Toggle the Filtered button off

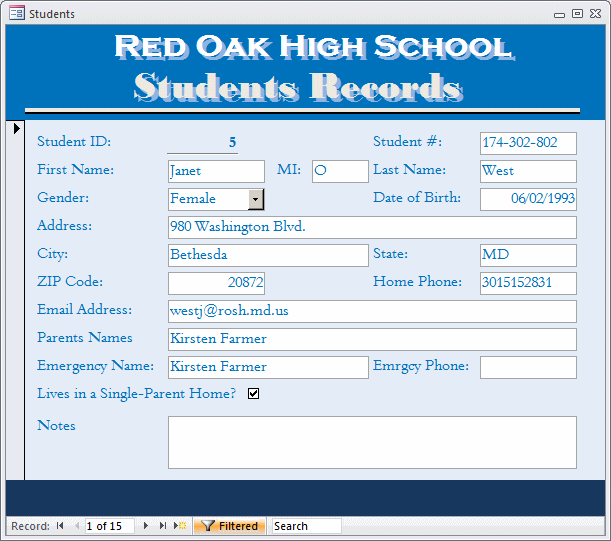(x=230, y=526)
